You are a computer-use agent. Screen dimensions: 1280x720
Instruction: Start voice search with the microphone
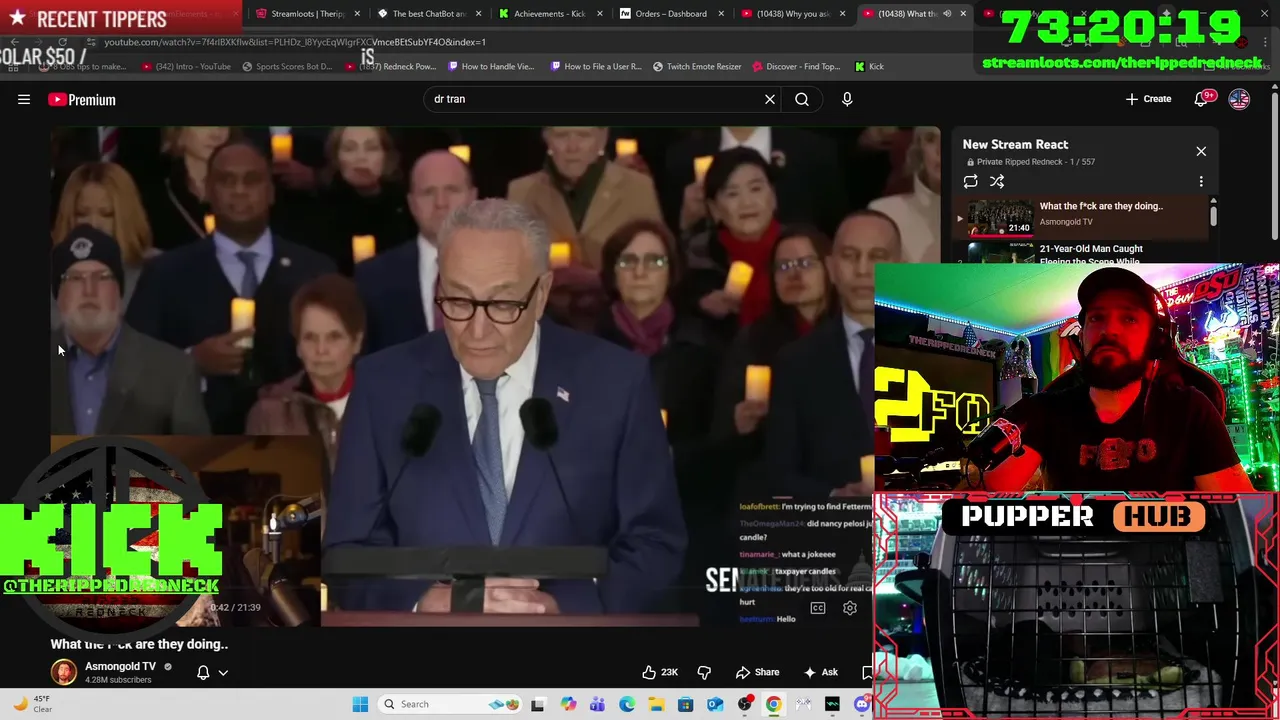point(847,99)
